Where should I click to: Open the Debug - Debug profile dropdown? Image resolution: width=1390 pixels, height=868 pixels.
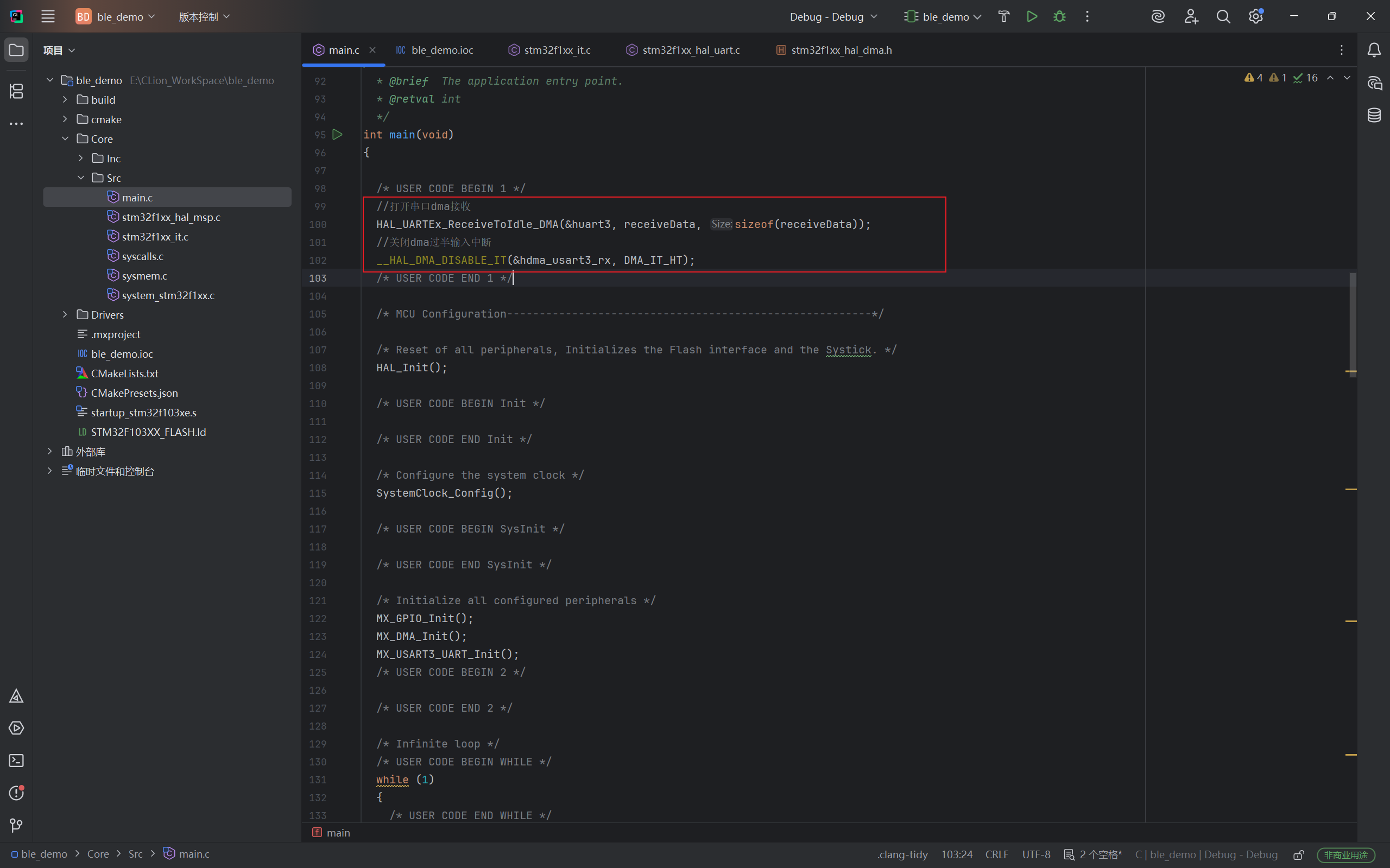tap(833, 17)
